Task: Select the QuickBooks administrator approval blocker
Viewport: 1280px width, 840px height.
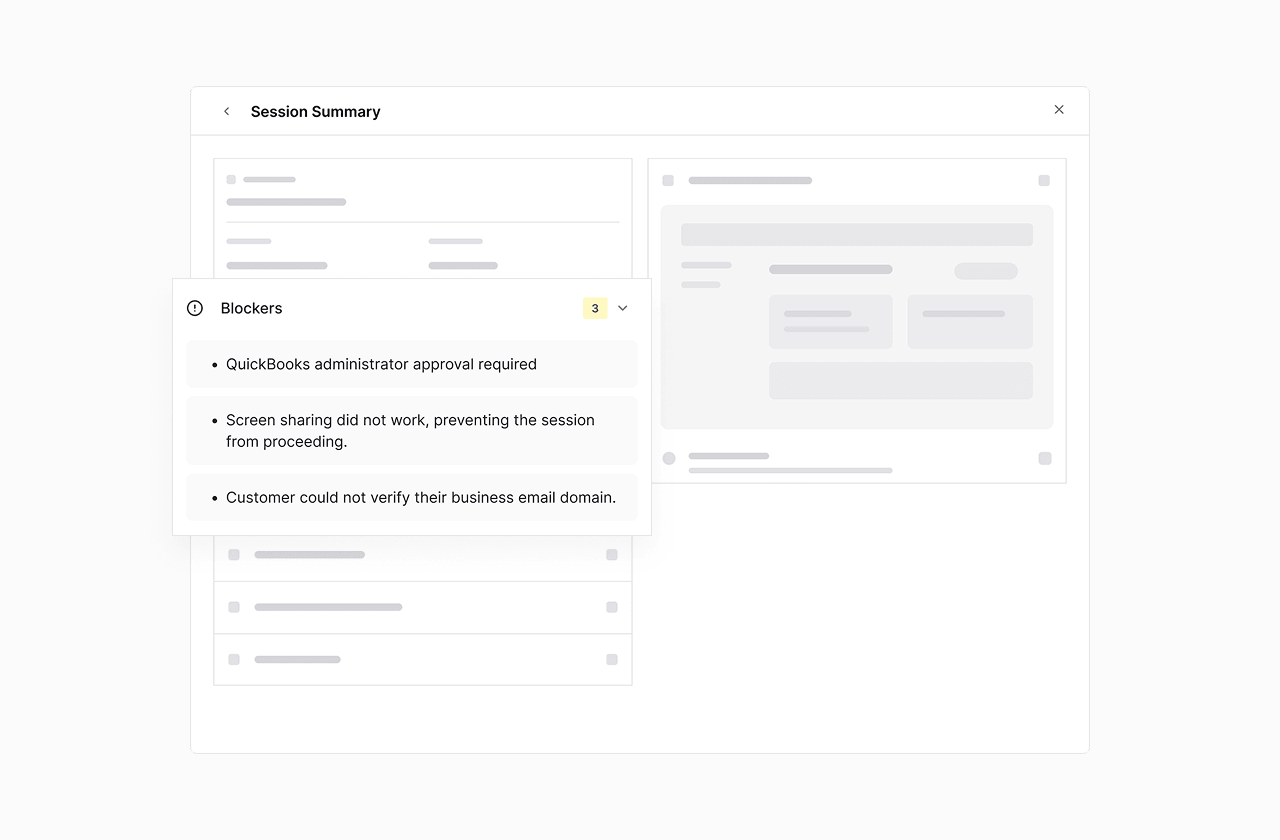Action: (412, 364)
